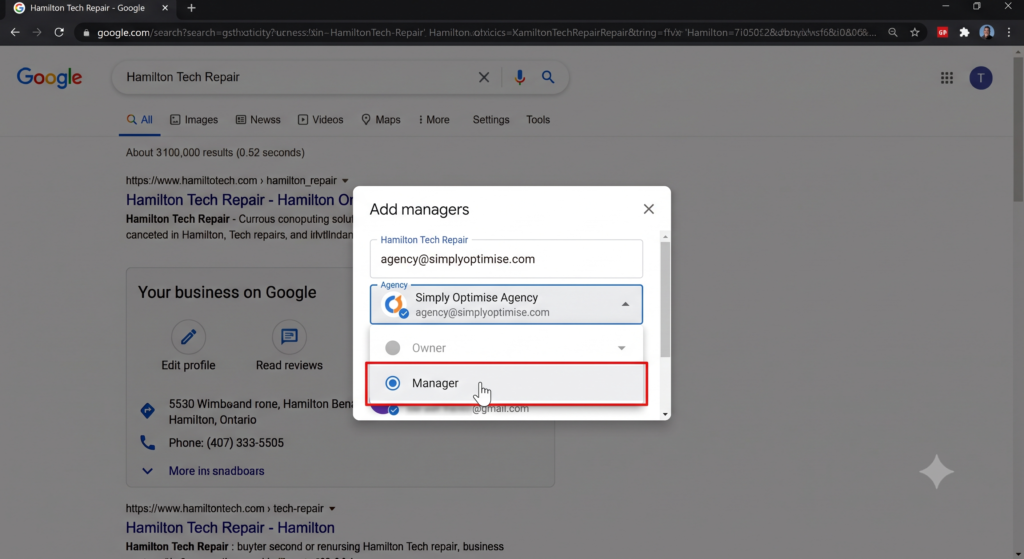Click the Your business on Google heading
1024x559 pixels.
click(x=227, y=293)
